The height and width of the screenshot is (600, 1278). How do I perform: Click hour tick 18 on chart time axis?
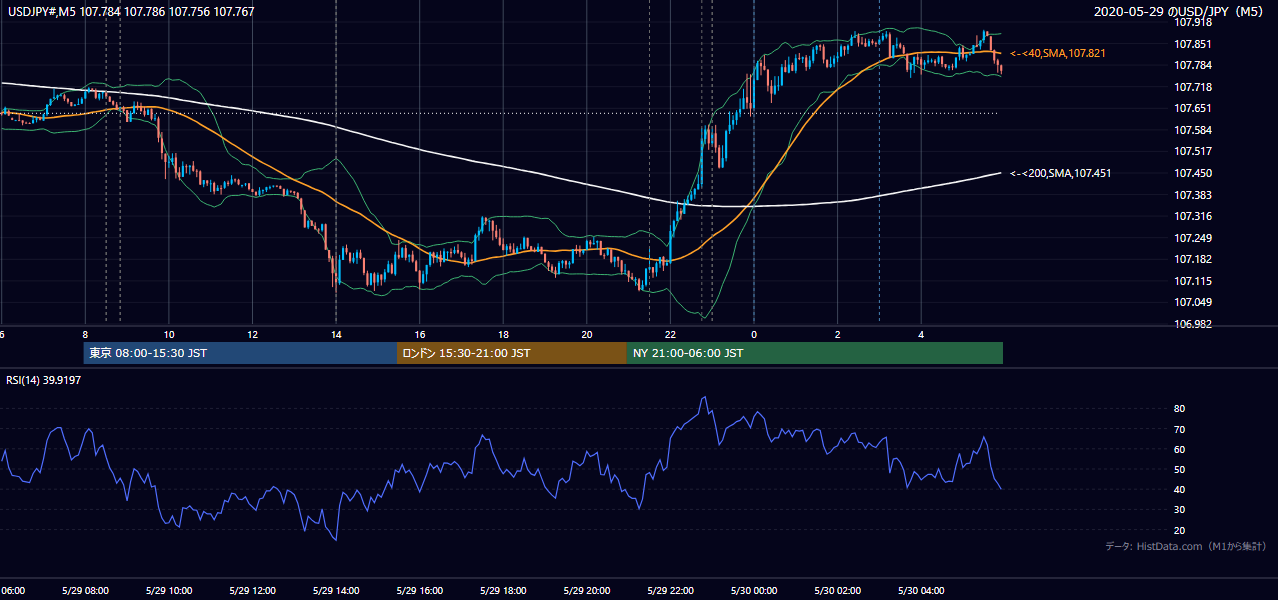503,335
